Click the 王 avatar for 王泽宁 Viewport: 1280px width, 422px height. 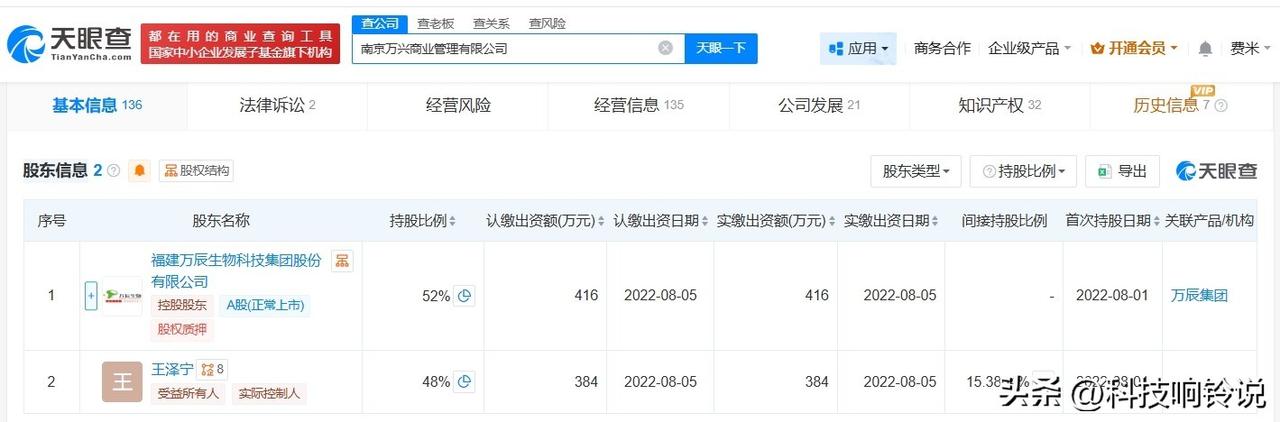pyautogui.click(x=122, y=382)
